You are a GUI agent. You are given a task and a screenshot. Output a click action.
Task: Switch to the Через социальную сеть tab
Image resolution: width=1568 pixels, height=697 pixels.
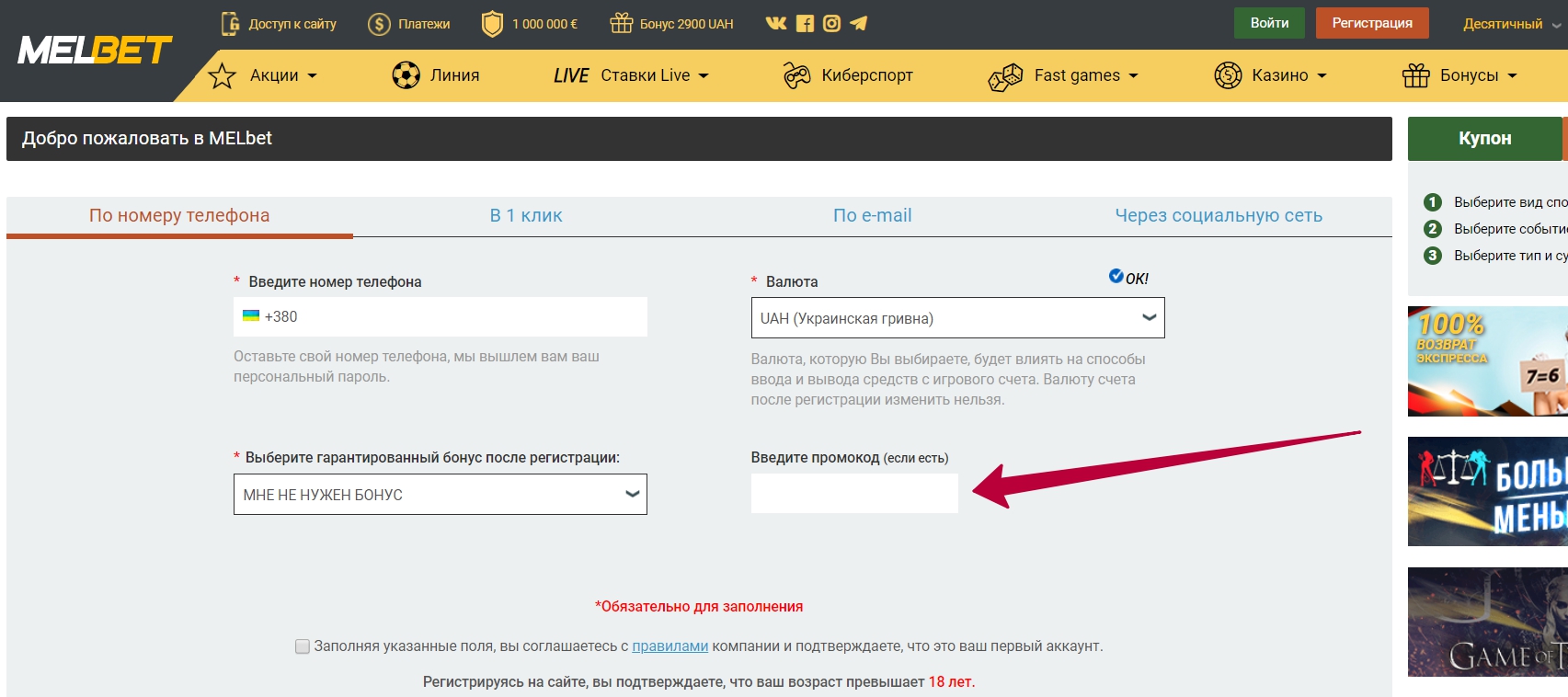click(1219, 216)
